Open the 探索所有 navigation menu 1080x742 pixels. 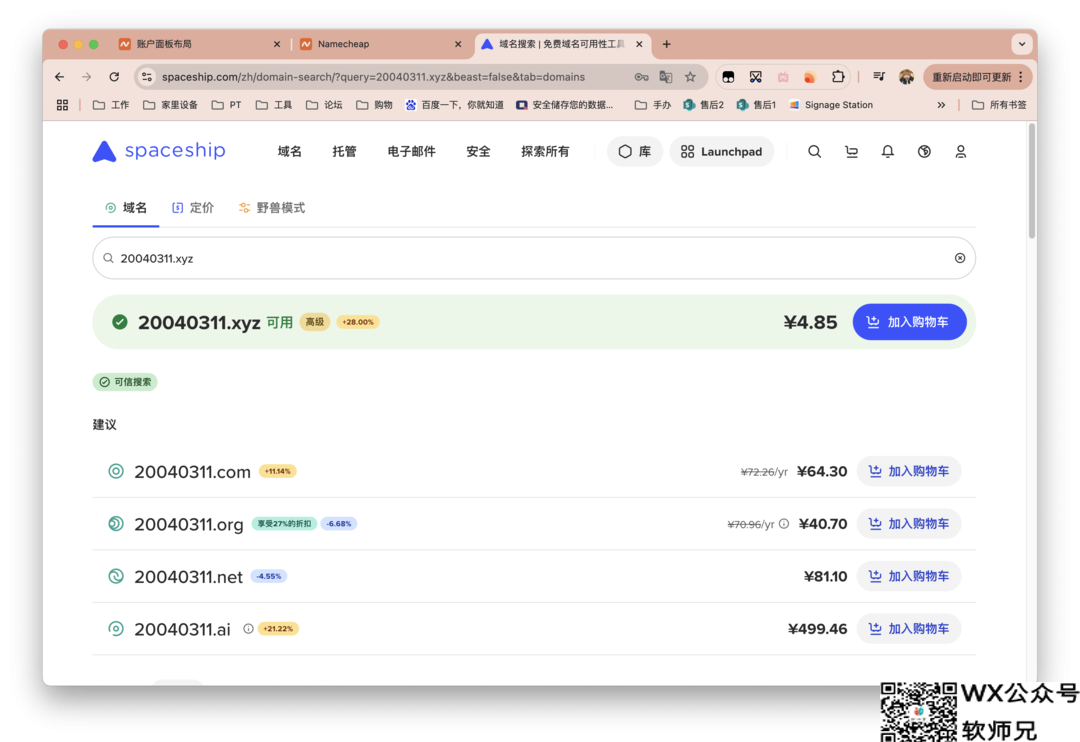pos(545,152)
